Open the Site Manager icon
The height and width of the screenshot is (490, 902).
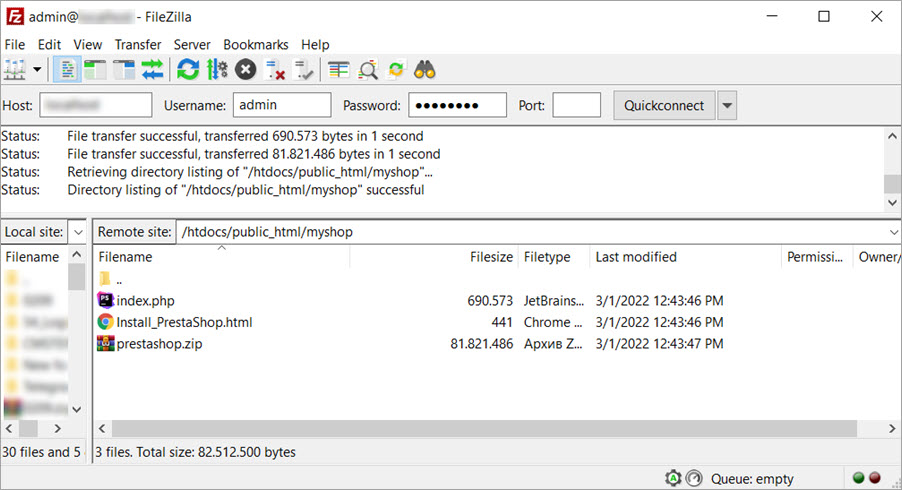tap(15, 70)
